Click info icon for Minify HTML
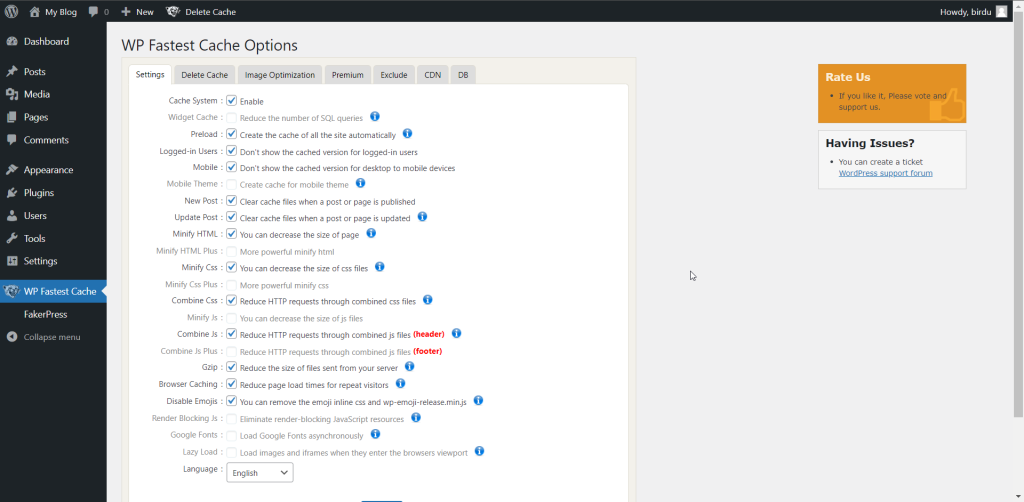 click(x=371, y=233)
